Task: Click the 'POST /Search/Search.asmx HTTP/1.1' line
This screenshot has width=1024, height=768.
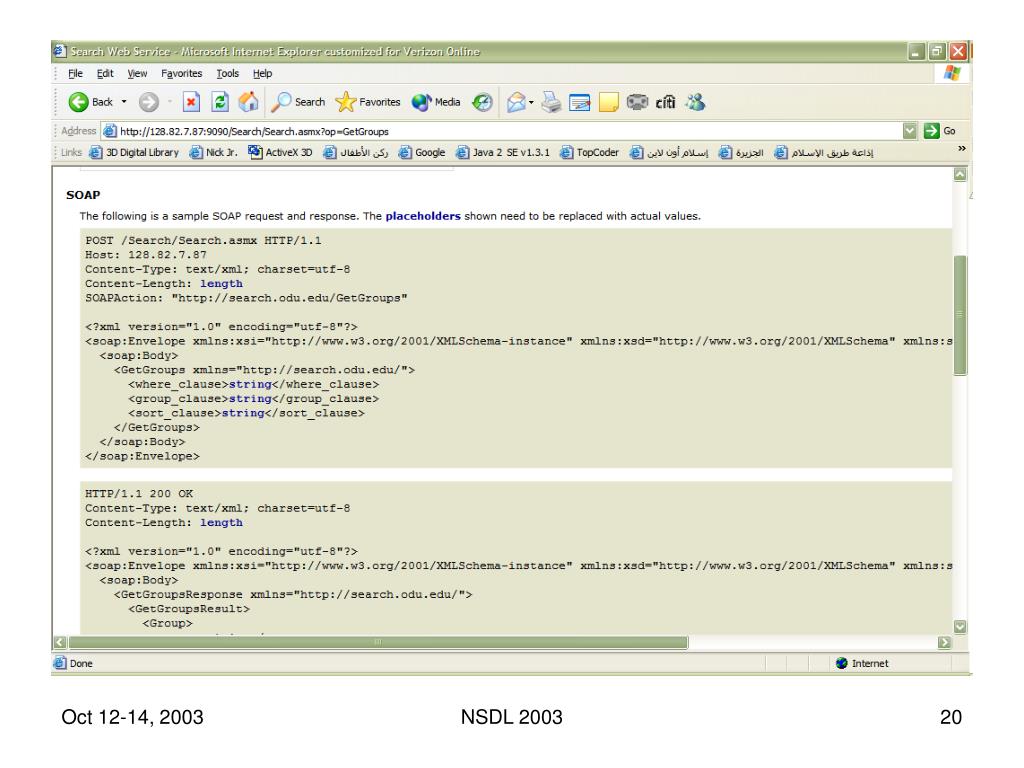Action: (203, 240)
